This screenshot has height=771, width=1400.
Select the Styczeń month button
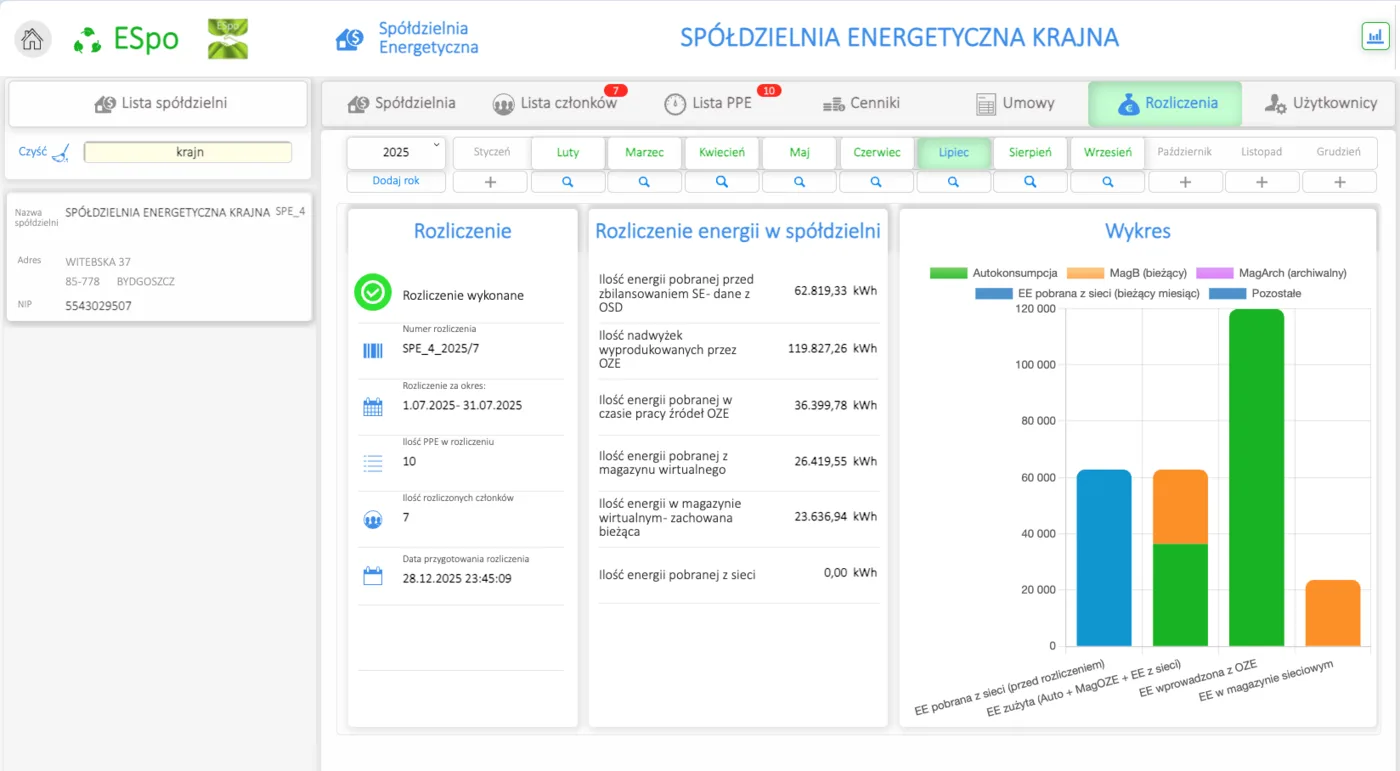pos(491,153)
